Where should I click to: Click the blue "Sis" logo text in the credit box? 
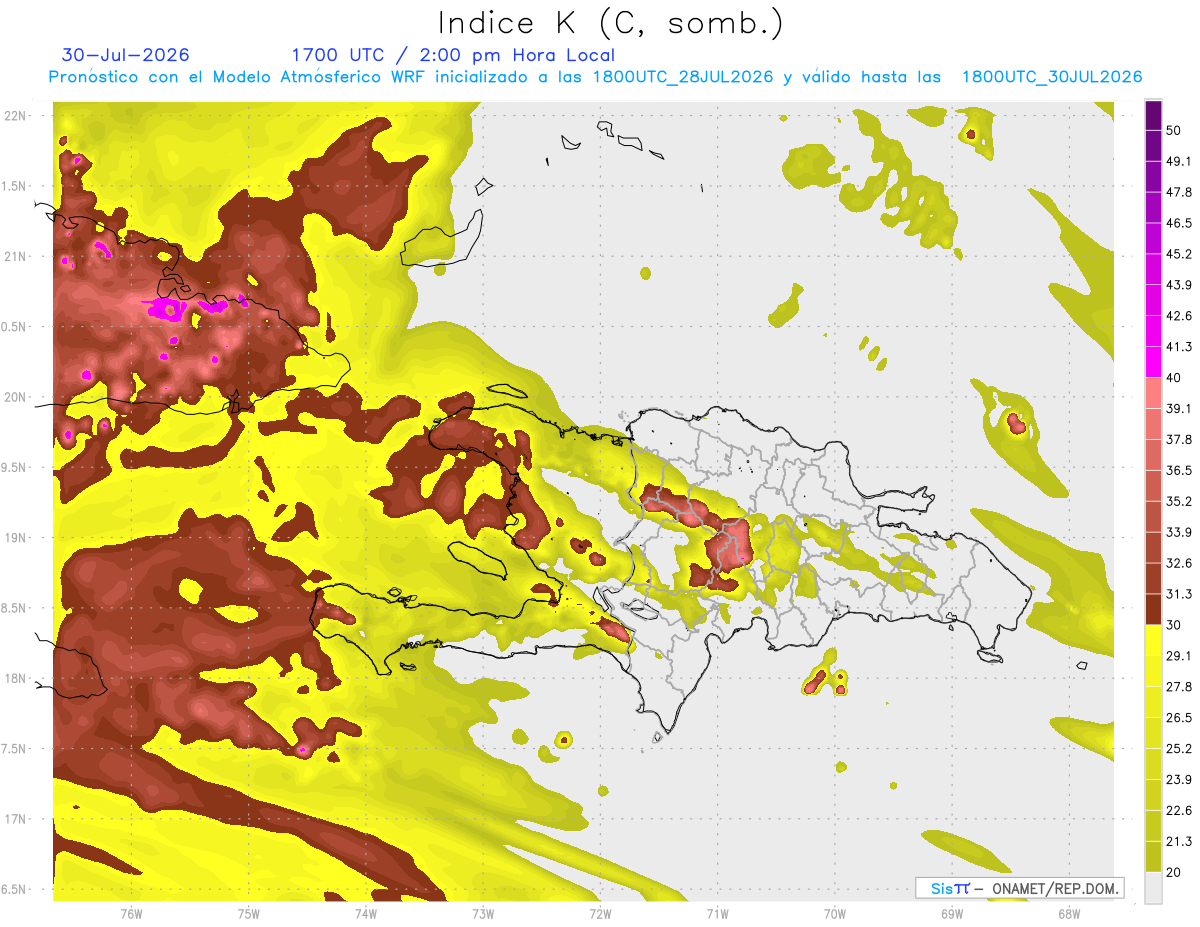tap(941, 888)
